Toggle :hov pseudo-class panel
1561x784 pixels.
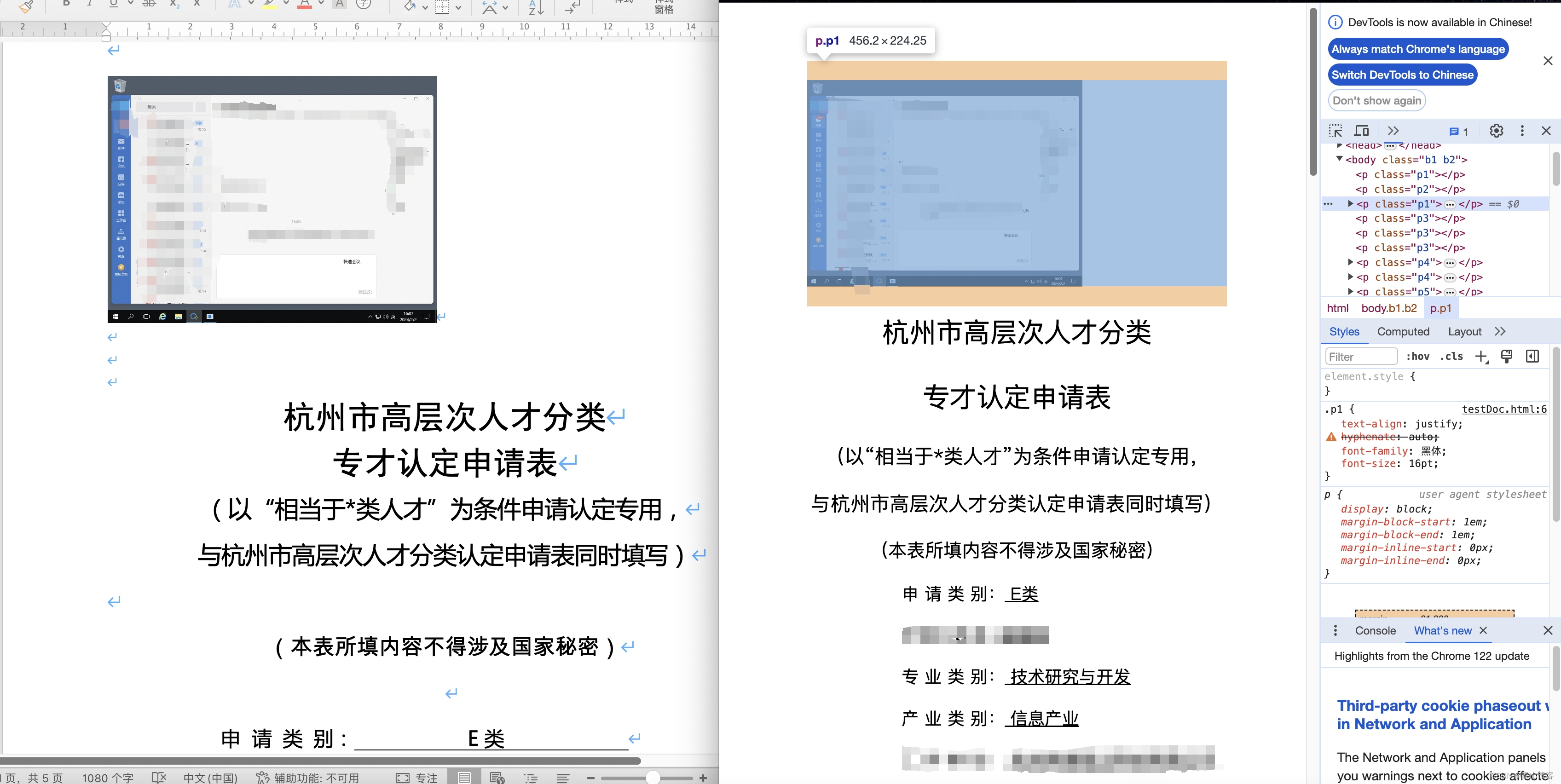point(1418,356)
